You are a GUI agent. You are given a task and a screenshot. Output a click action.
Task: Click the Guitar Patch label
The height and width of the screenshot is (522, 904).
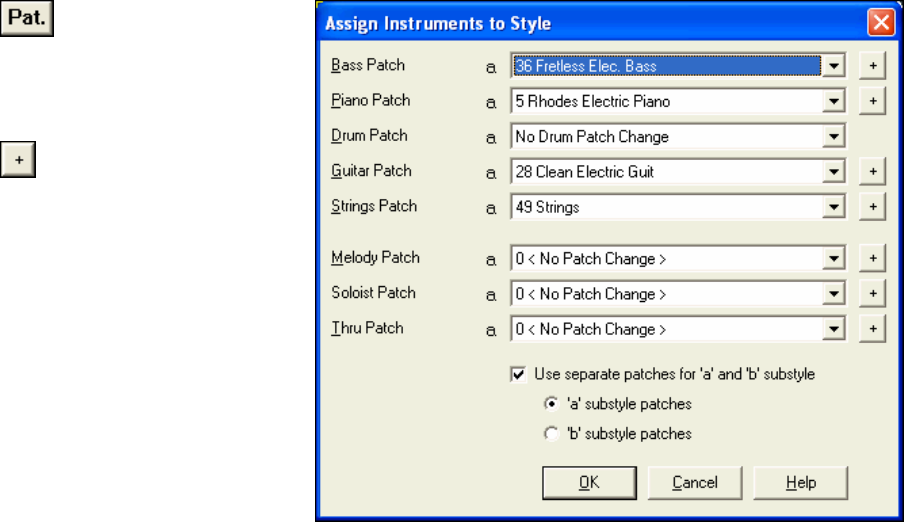click(x=371, y=171)
